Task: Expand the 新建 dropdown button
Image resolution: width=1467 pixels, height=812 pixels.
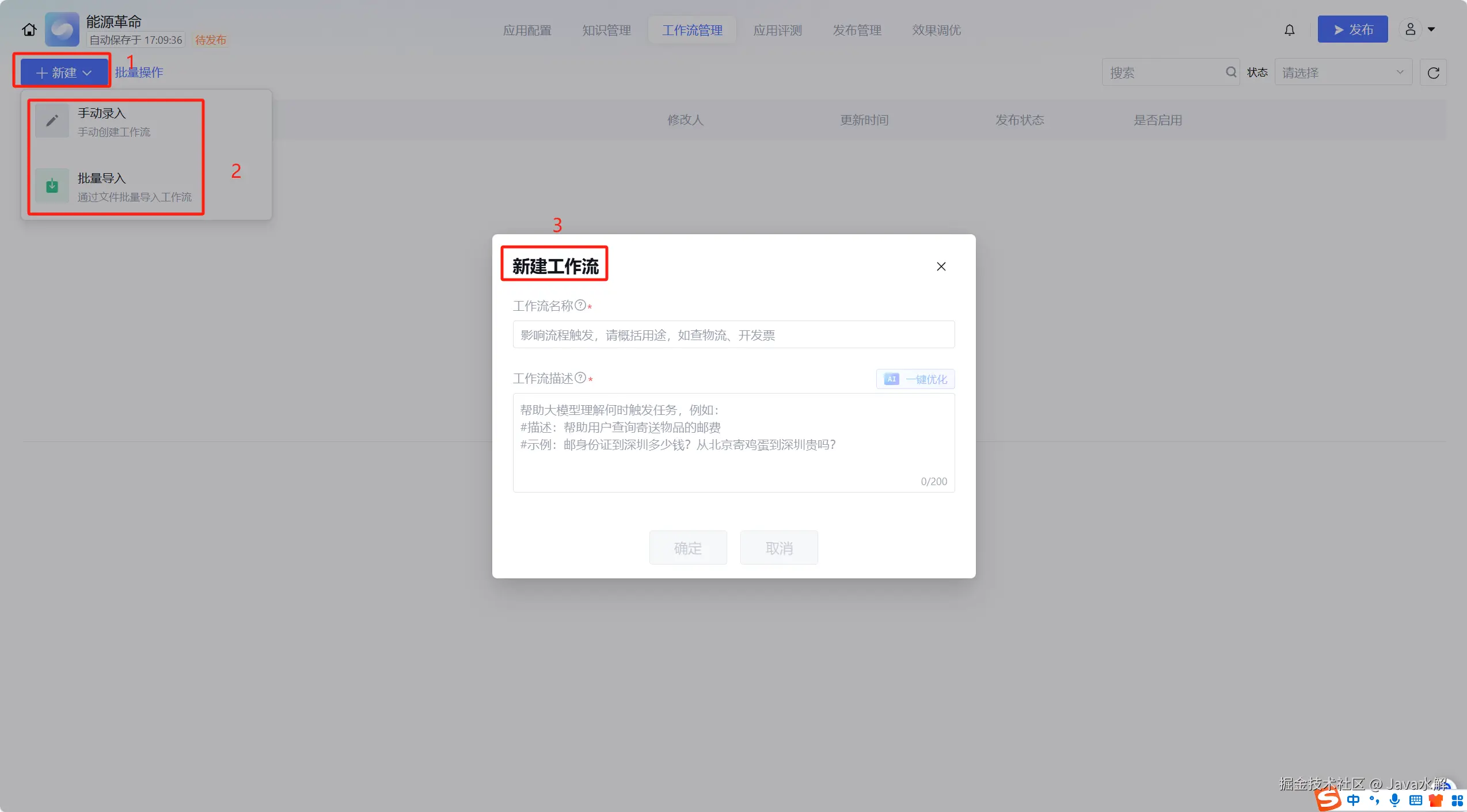Action: point(63,73)
